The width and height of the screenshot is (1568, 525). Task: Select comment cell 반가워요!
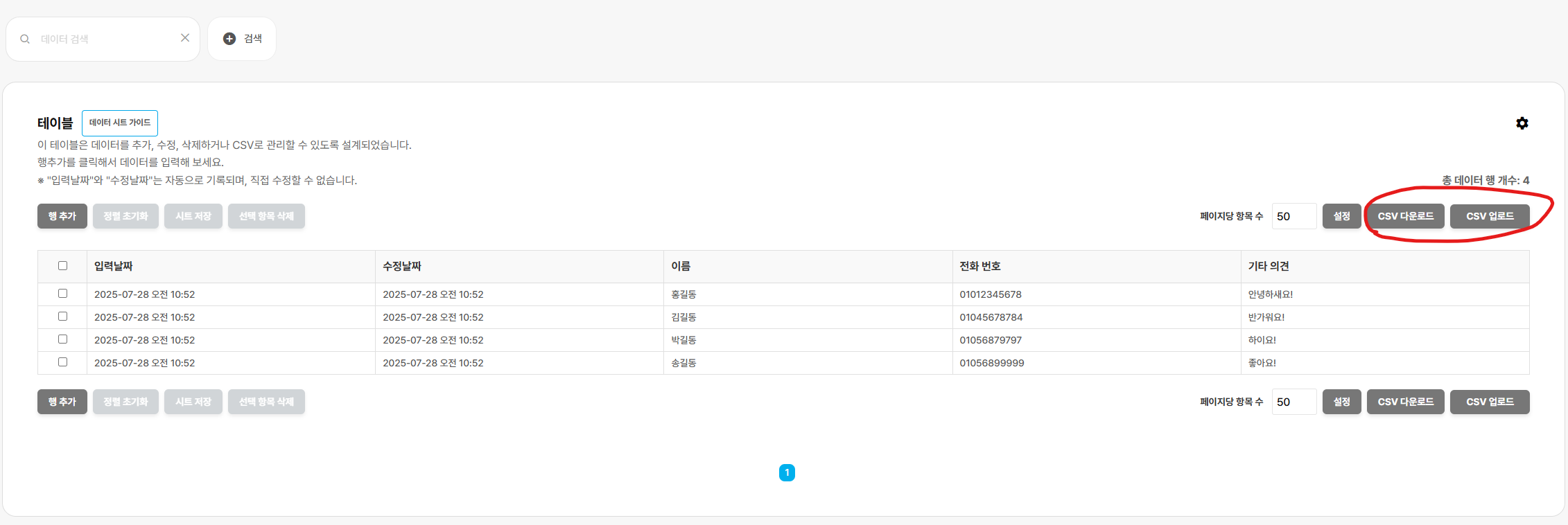1385,317
